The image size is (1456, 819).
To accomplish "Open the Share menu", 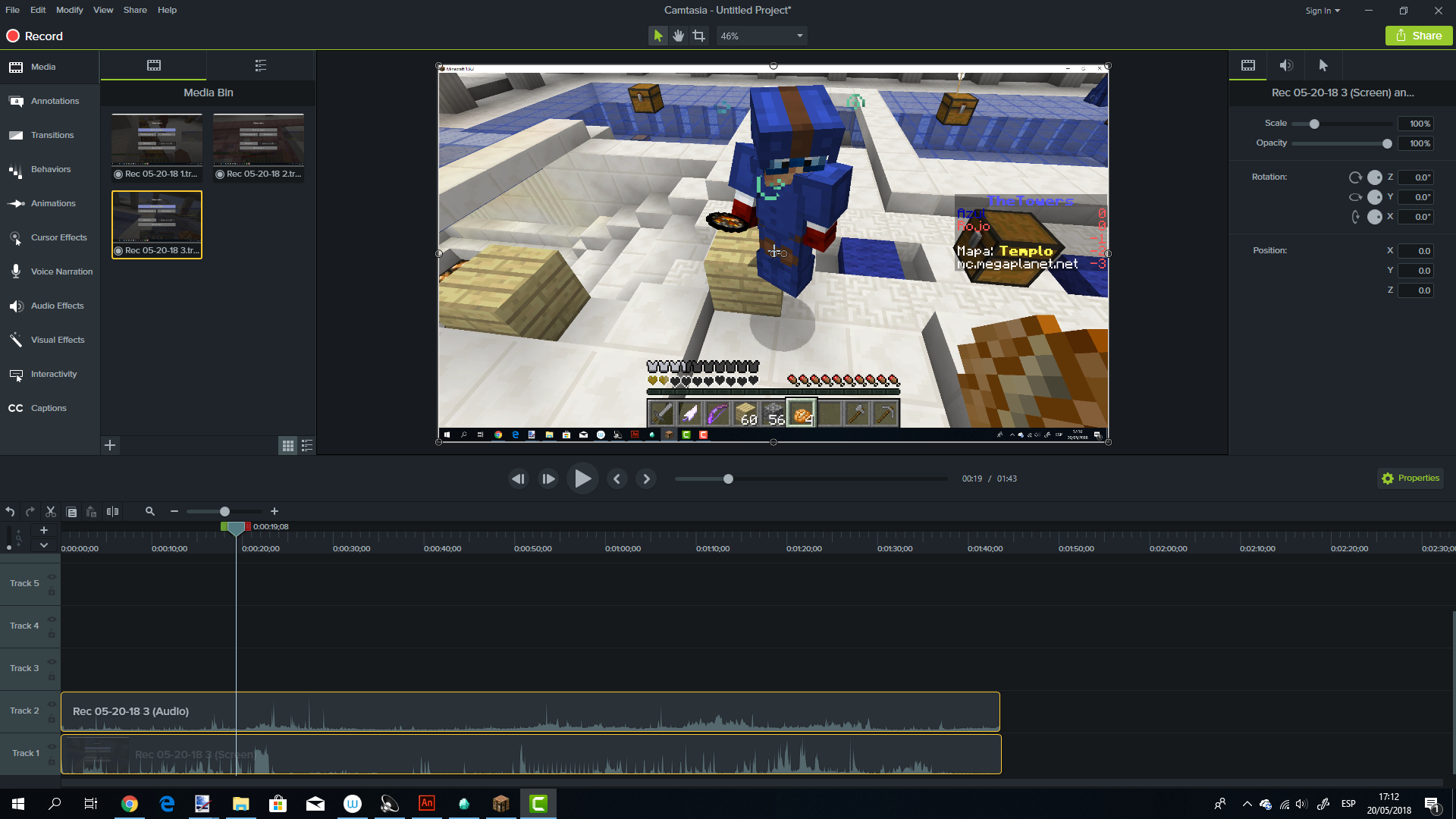I will 135,10.
